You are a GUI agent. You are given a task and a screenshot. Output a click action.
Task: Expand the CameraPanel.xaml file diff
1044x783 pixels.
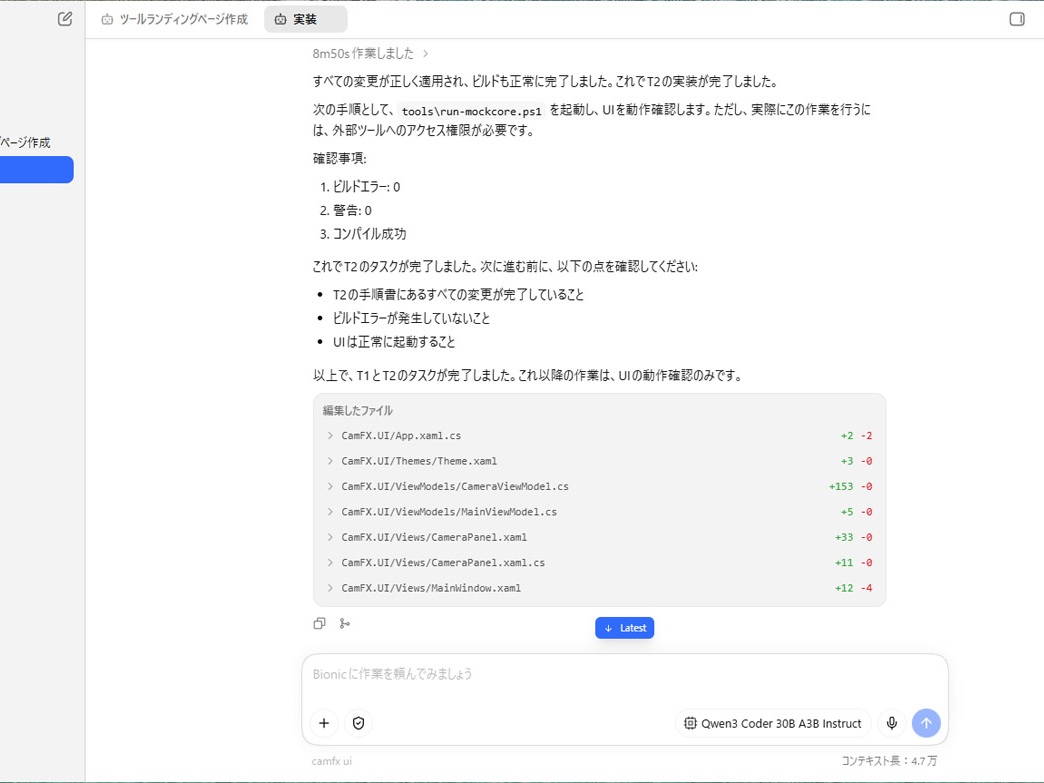tap(599, 537)
